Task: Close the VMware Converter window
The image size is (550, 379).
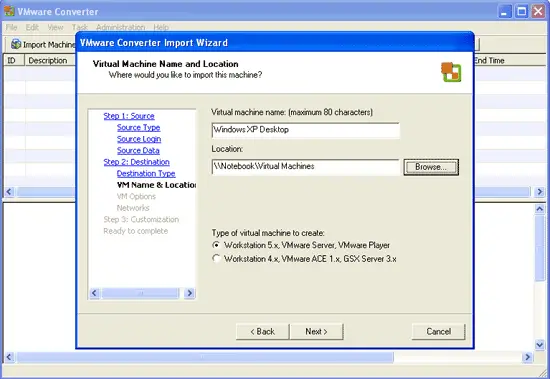Action: (x=538, y=11)
